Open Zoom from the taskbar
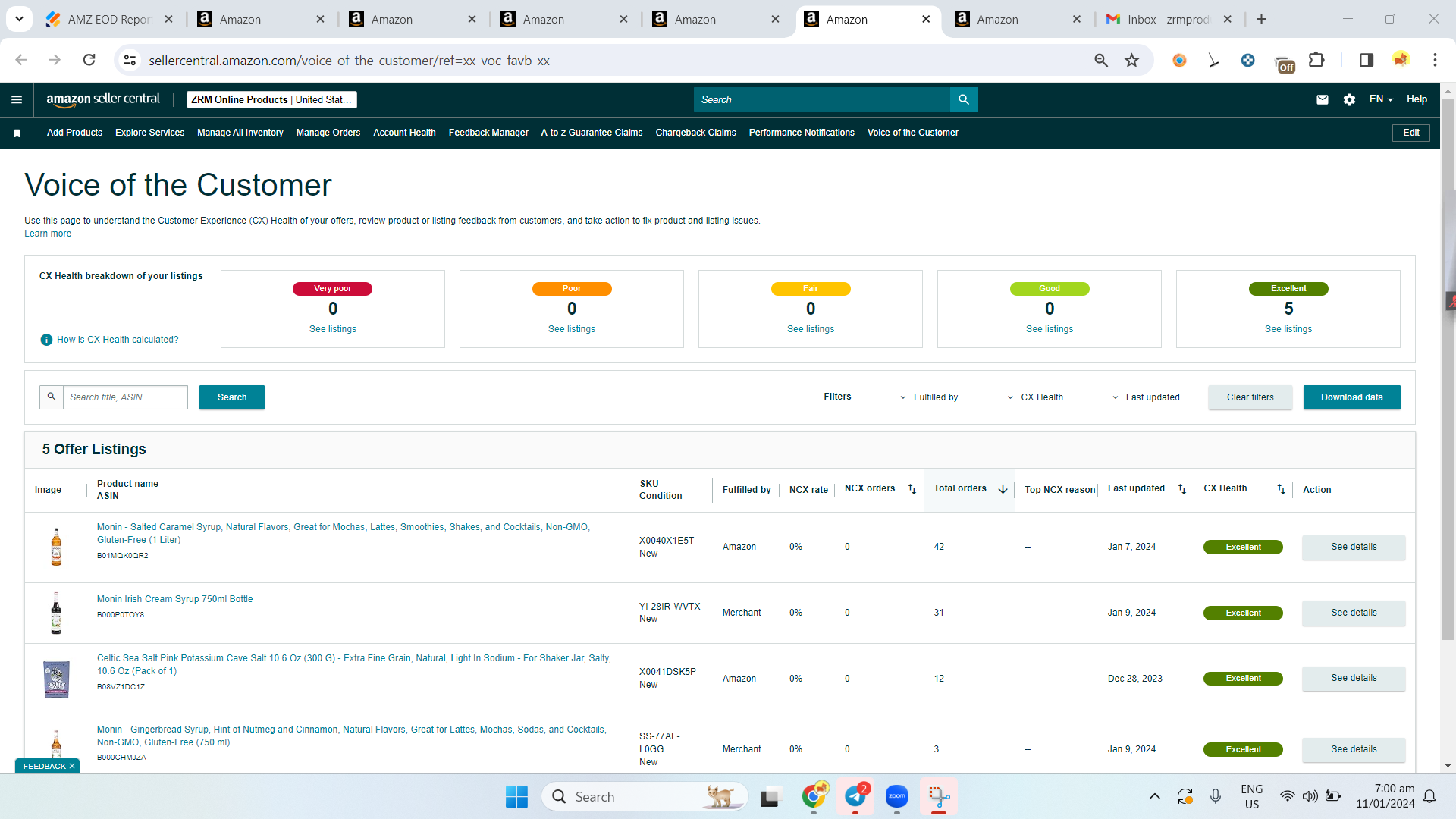The height and width of the screenshot is (819, 1456). 897,796
